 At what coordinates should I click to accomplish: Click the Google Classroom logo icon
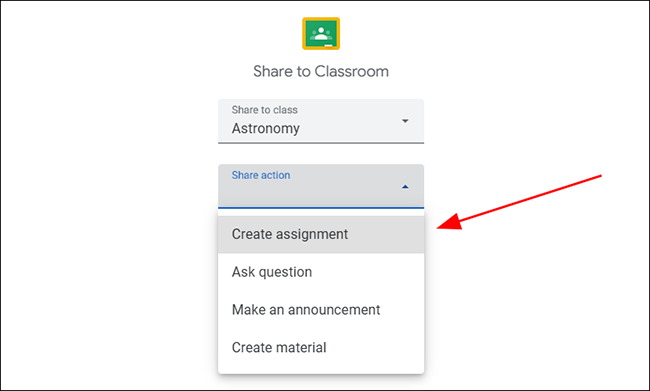click(321, 34)
